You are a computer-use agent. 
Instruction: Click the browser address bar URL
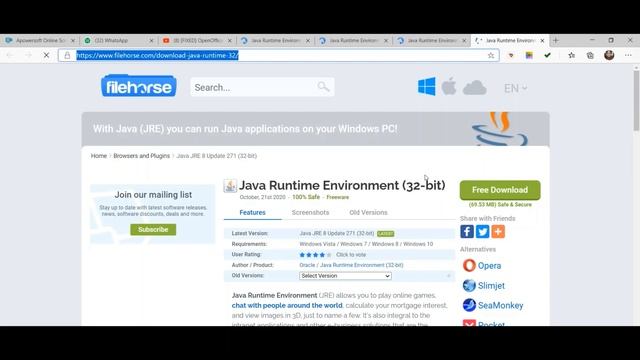pos(158,55)
